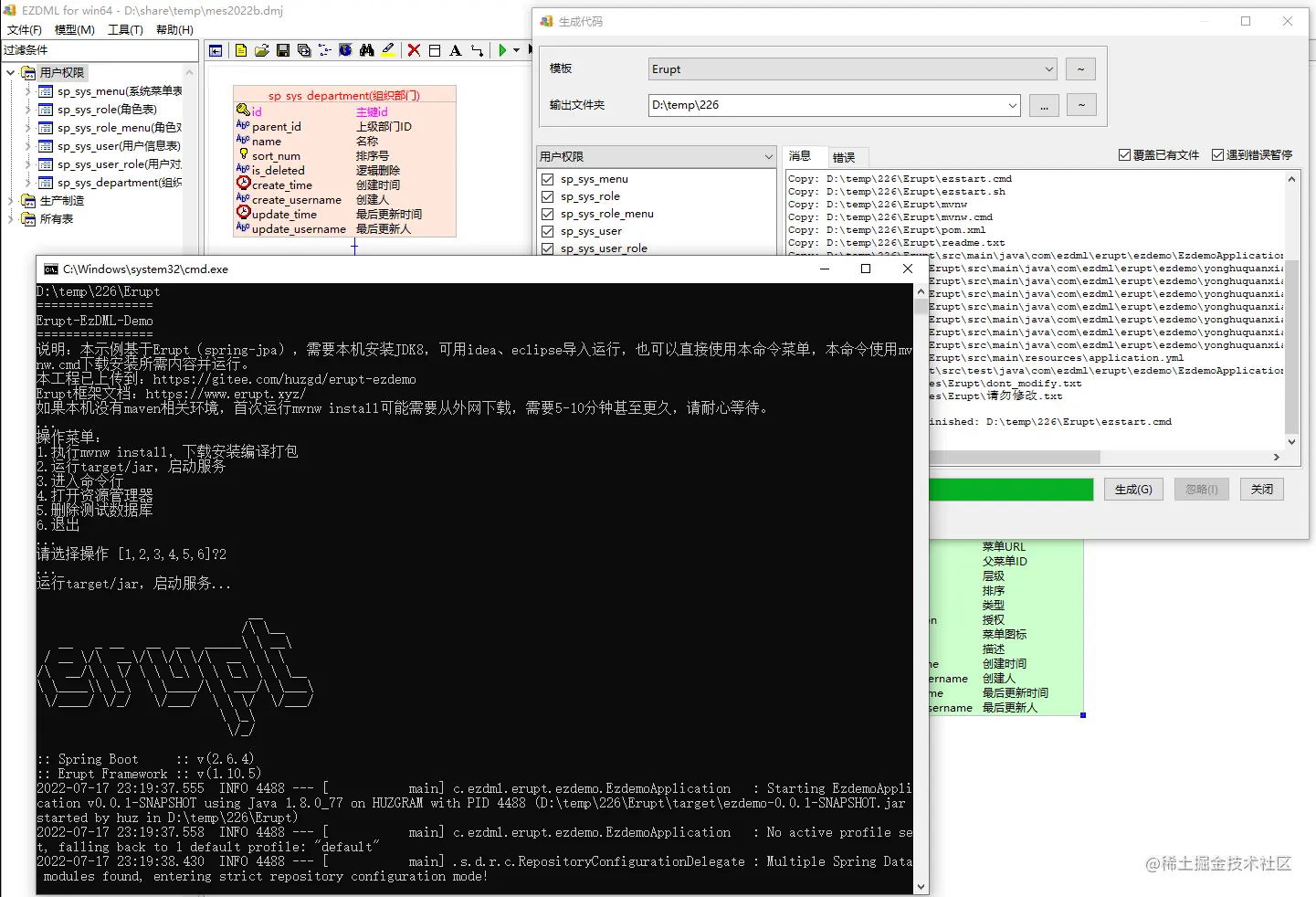The width and height of the screenshot is (1316, 897).
Task: Click the copy windows toolbar icon
Action: tap(304, 50)
